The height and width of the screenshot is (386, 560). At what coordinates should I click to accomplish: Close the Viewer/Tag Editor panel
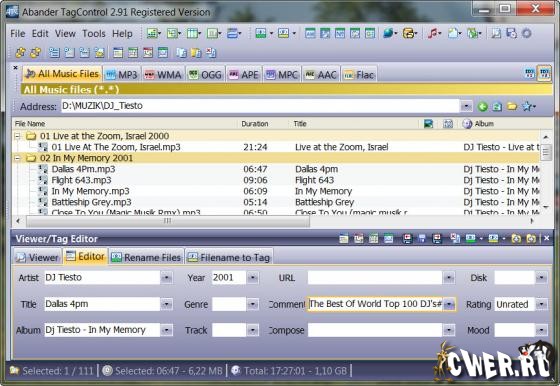coord(546,238)
